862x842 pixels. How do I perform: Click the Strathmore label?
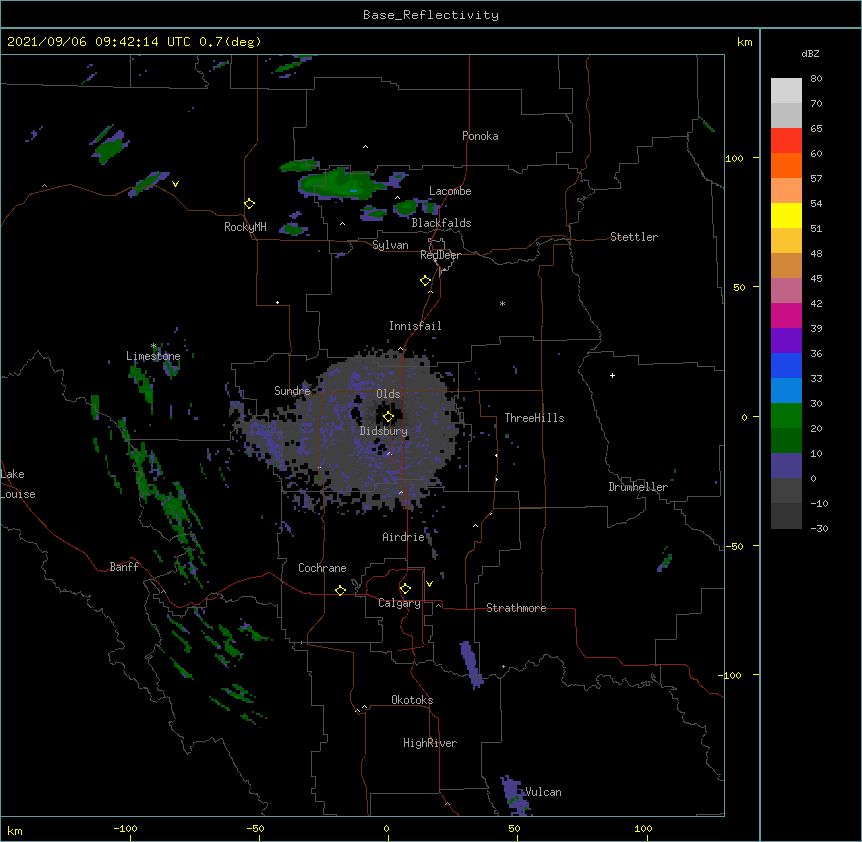[516, 608]
